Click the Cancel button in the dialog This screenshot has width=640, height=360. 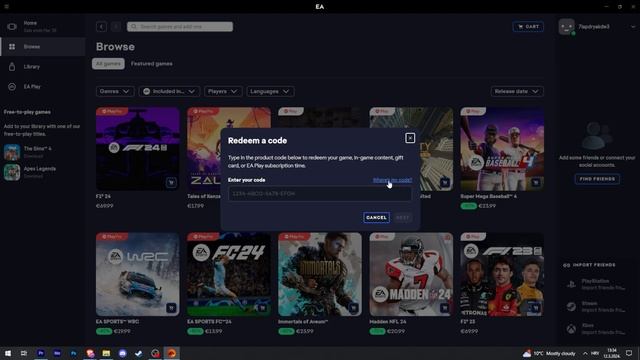tap(376, 218)
